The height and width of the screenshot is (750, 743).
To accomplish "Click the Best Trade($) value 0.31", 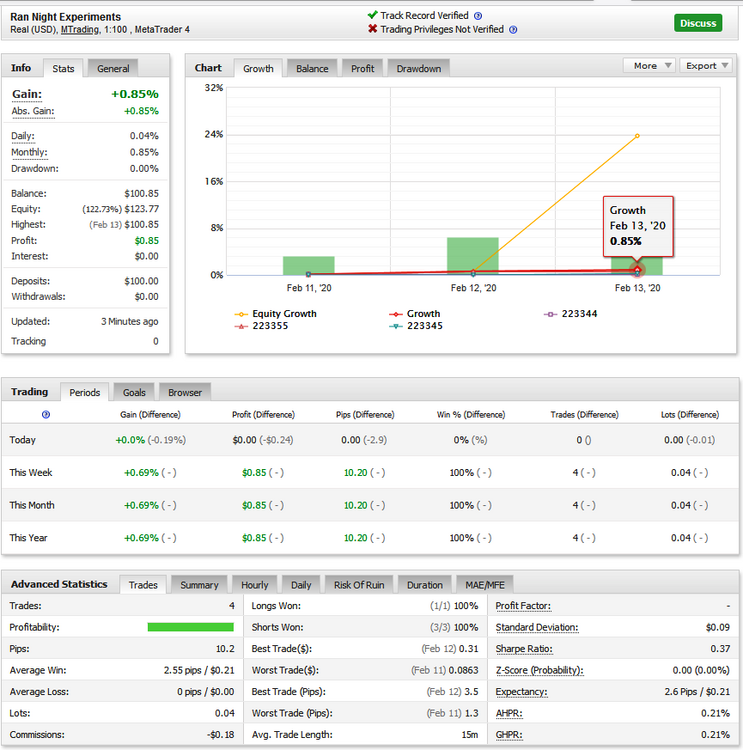I will (468, 649).
